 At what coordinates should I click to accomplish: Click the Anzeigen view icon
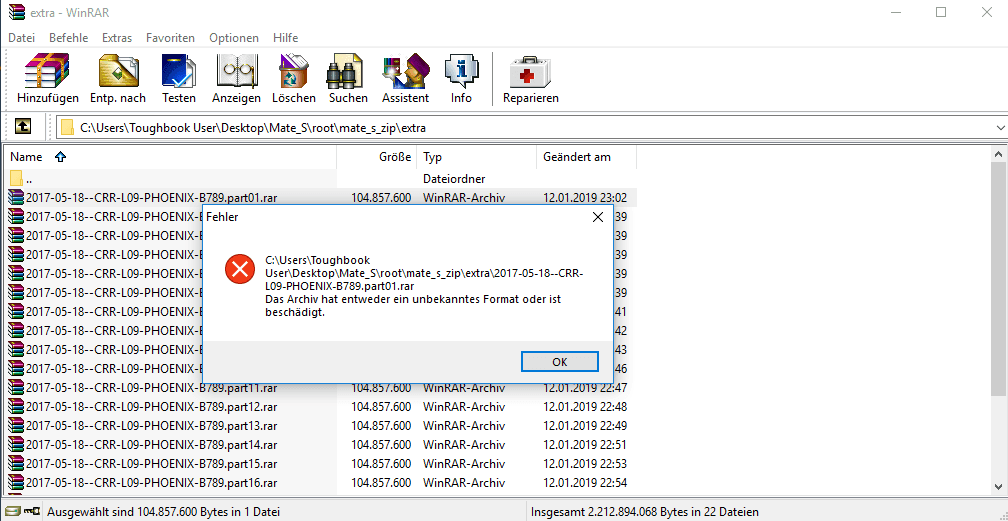pos(237,72)
